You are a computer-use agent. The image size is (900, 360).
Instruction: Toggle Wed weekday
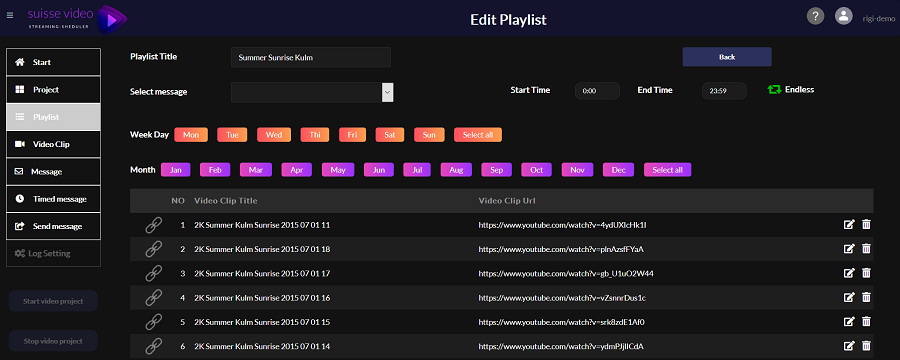tap(274, 135)
